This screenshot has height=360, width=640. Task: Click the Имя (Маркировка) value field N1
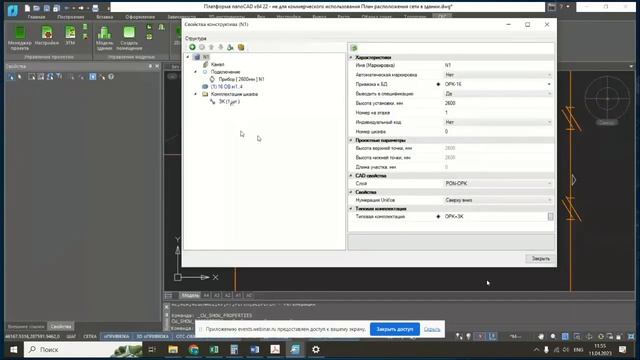coord(498,65)
